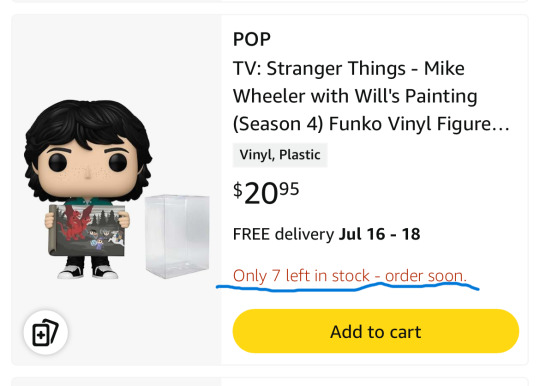Viewport: 540px width, 386px height.
Task: Click the Season 4 text in the title
Action: [x=278, y=124]
